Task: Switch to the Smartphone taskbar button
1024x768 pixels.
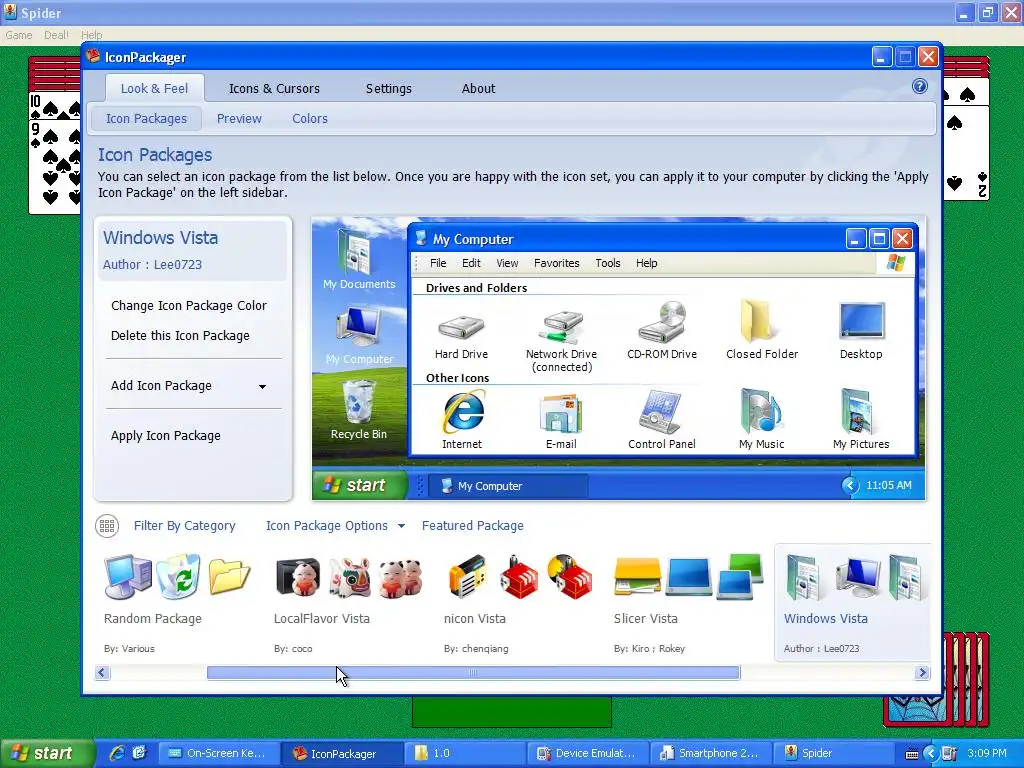Action: (711, 753)
